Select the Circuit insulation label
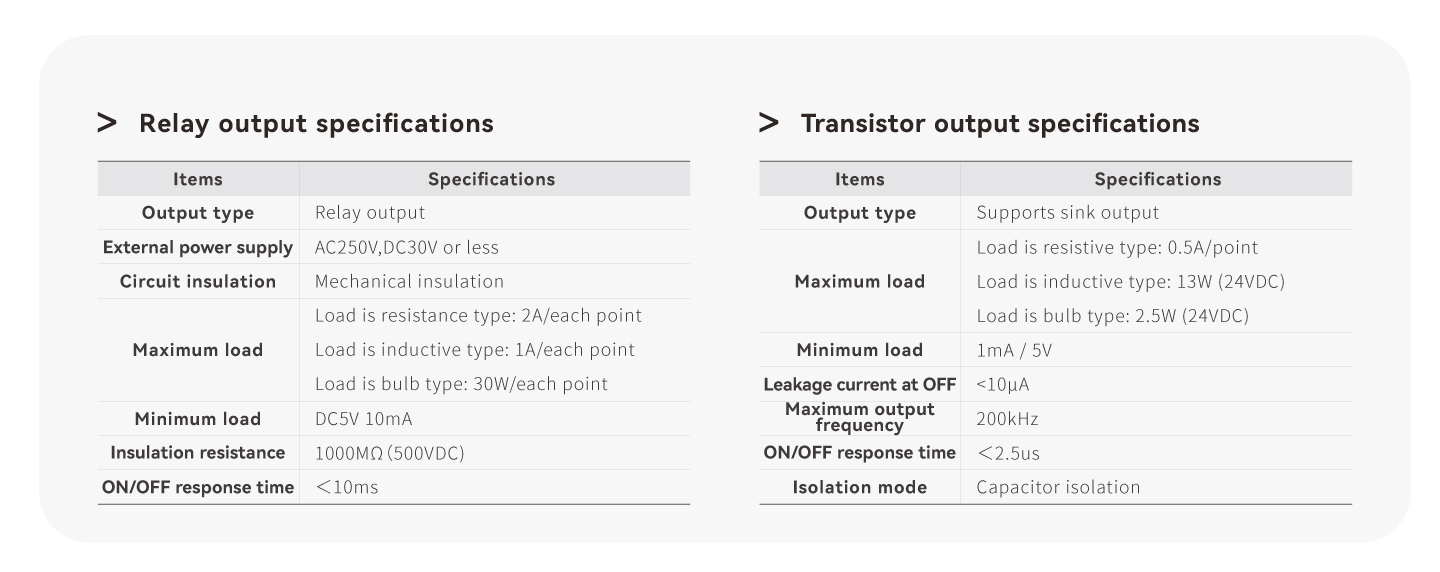Image resolution: width=1440 pixels, height=572 pixels. (x=198, y=281)
